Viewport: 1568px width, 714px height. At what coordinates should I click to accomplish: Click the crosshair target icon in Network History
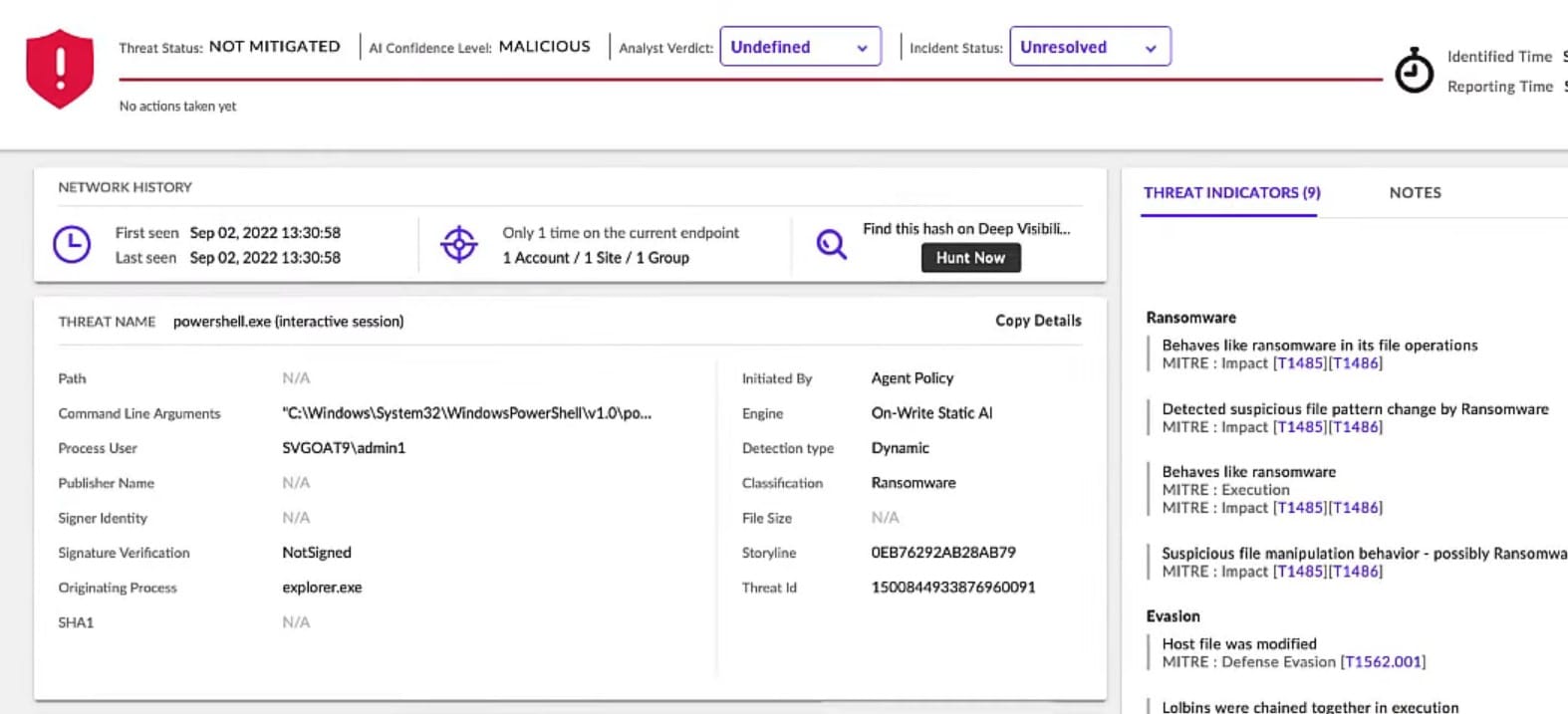point(459,244)
